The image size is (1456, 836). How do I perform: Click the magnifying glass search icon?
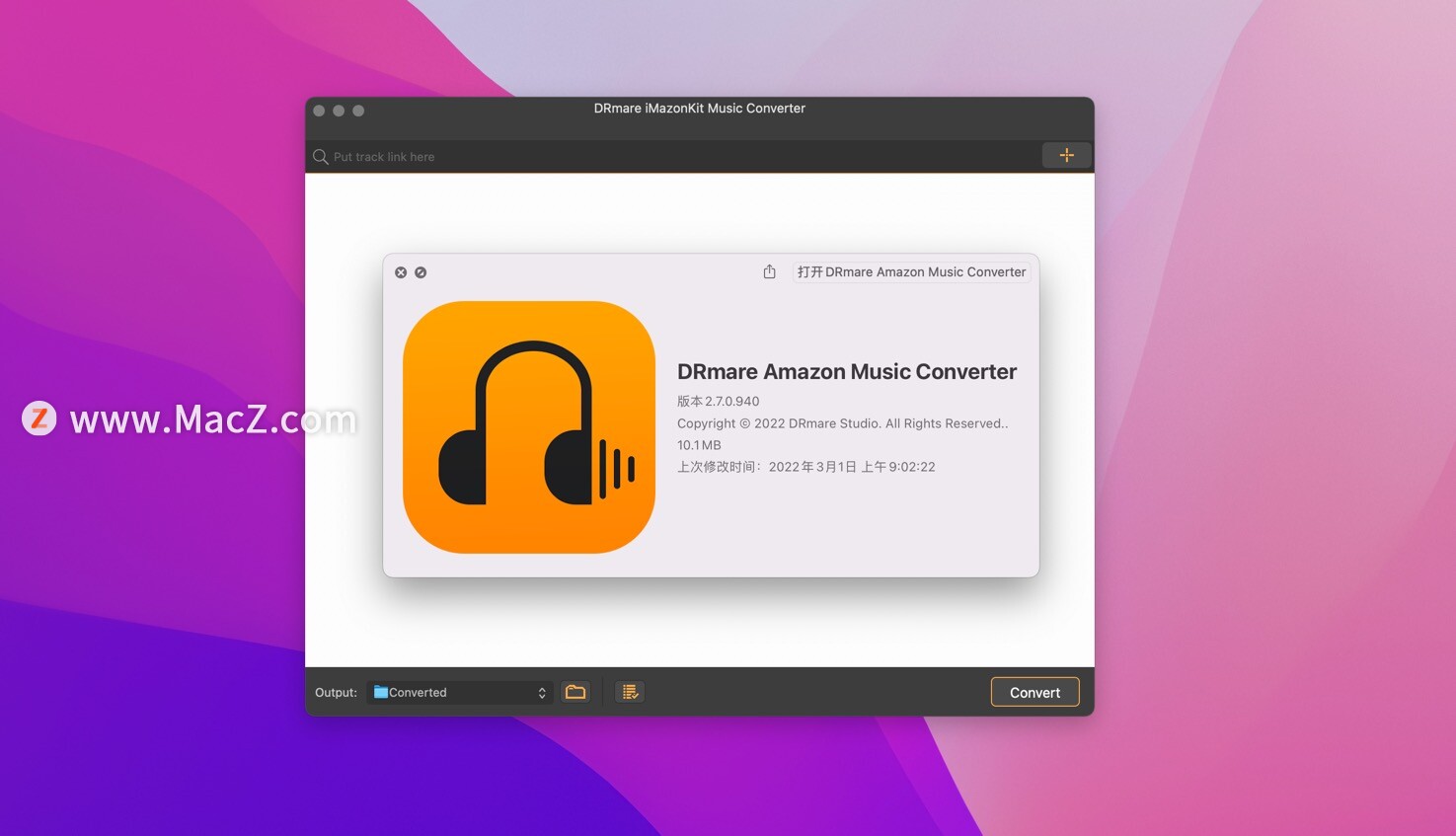tap(320, 156)
